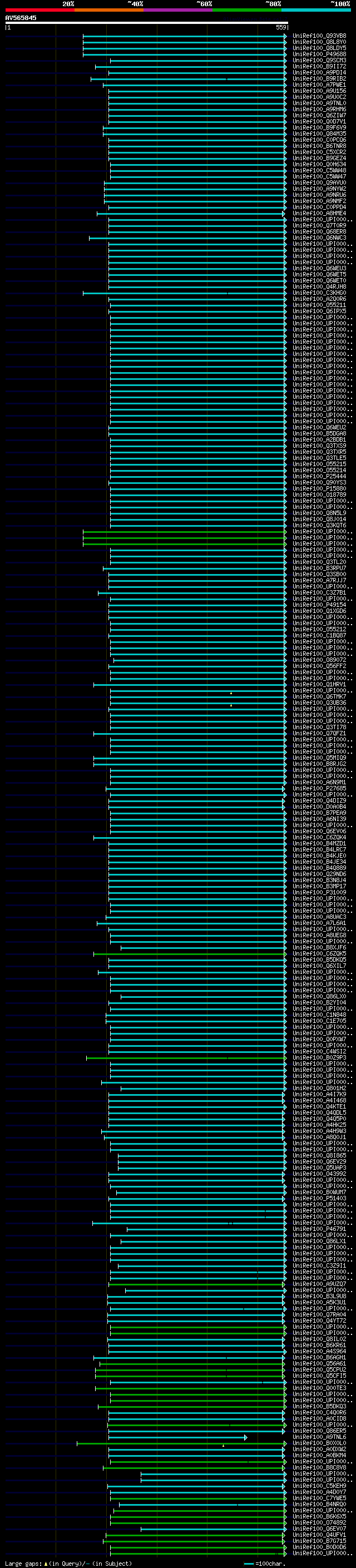This screenshot has width=356, height=1568.
Task: Select hit UniRef100_B6TNR8
Action: click(319, 146)
